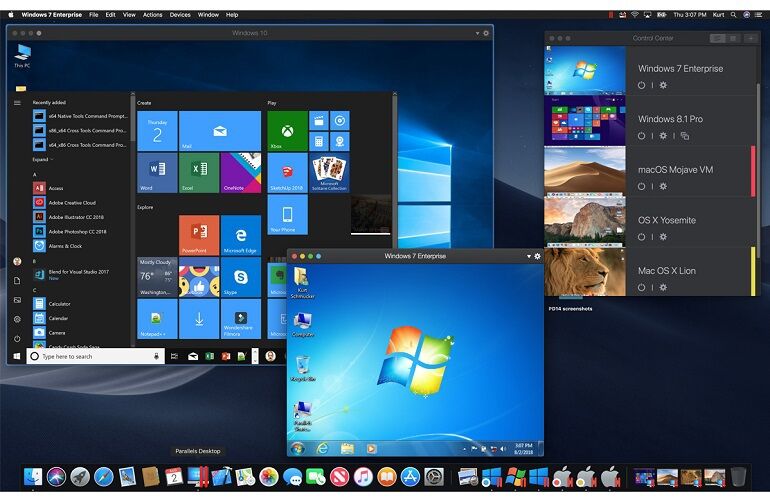Click the Type here to search field
This screenshot has width=770, height=504.
pos(96,356)
